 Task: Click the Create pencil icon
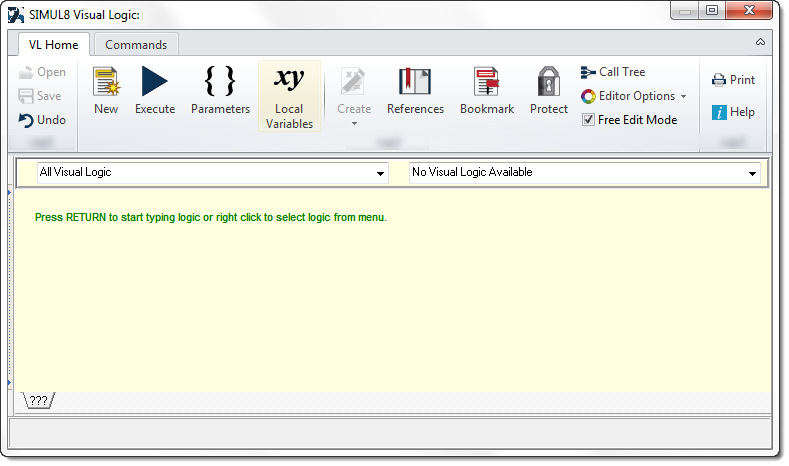point(353,82)
